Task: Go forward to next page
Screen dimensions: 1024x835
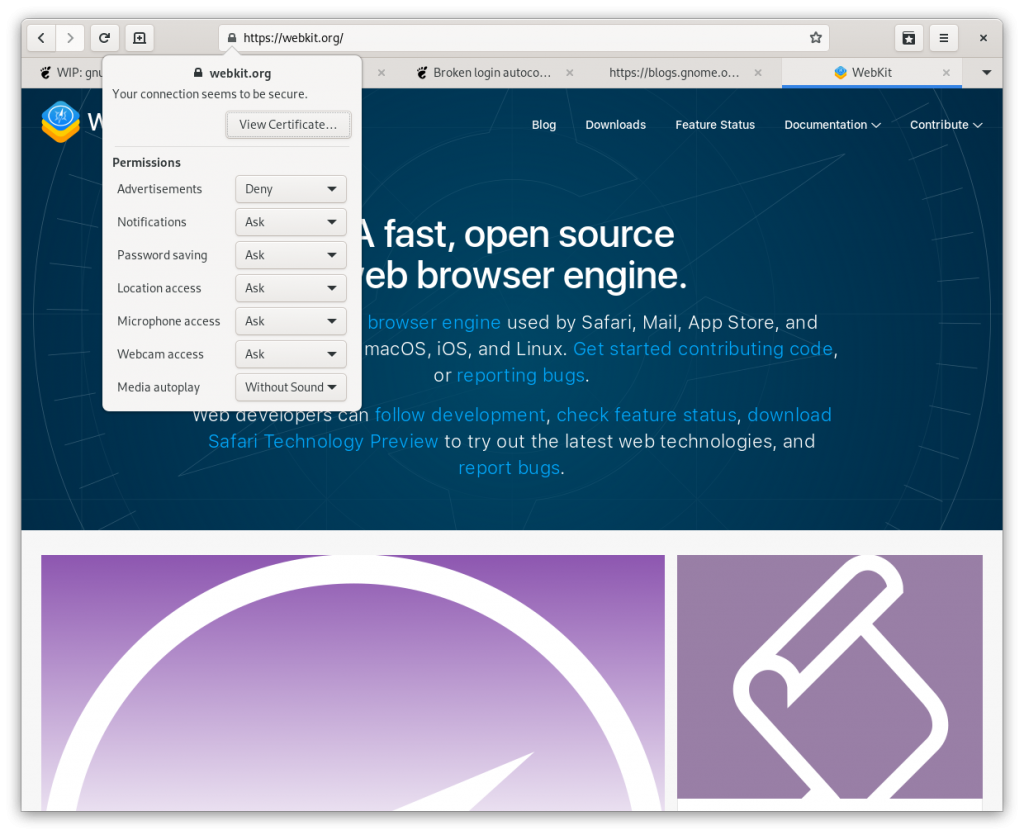Action: pyautogui.click(x=70, y=38)
